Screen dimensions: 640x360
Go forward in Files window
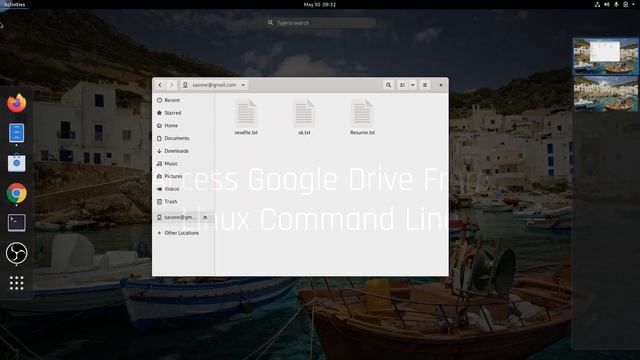[171, 85]
